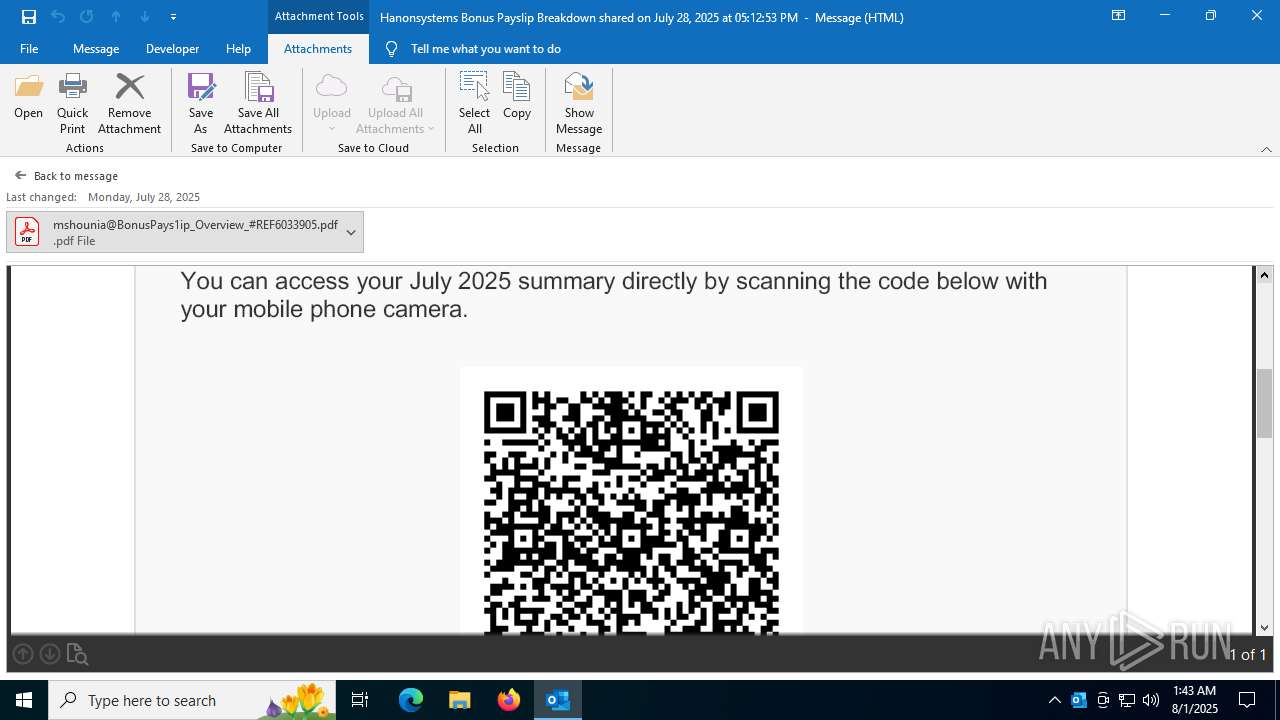The image size is (1280, 720).
Task: Select the Attachments ribbon tab
Action: [x=318, y=49]
